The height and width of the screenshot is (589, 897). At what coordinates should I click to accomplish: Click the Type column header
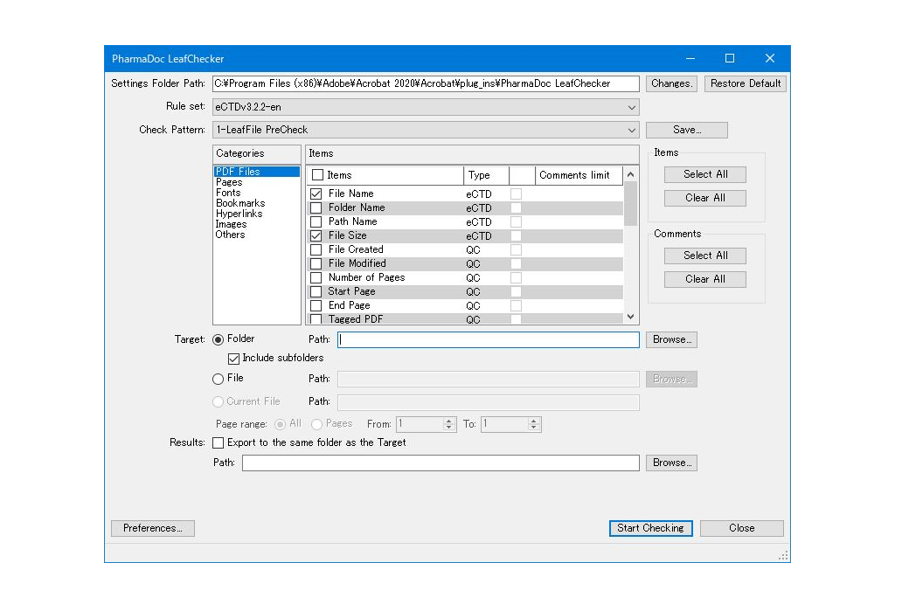click(x=486, y=175)
